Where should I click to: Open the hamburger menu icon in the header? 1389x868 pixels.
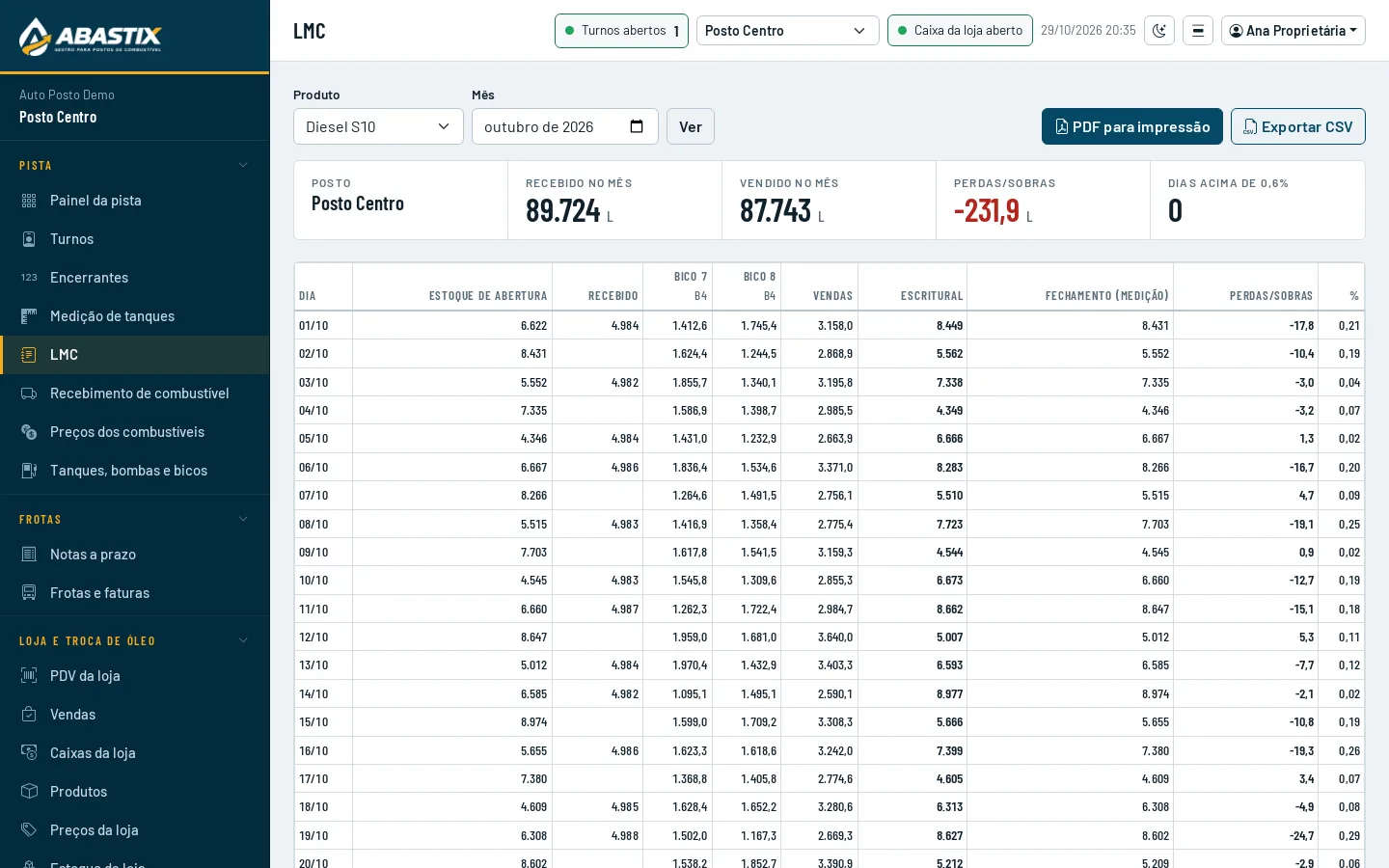[x=1198, y=31]
